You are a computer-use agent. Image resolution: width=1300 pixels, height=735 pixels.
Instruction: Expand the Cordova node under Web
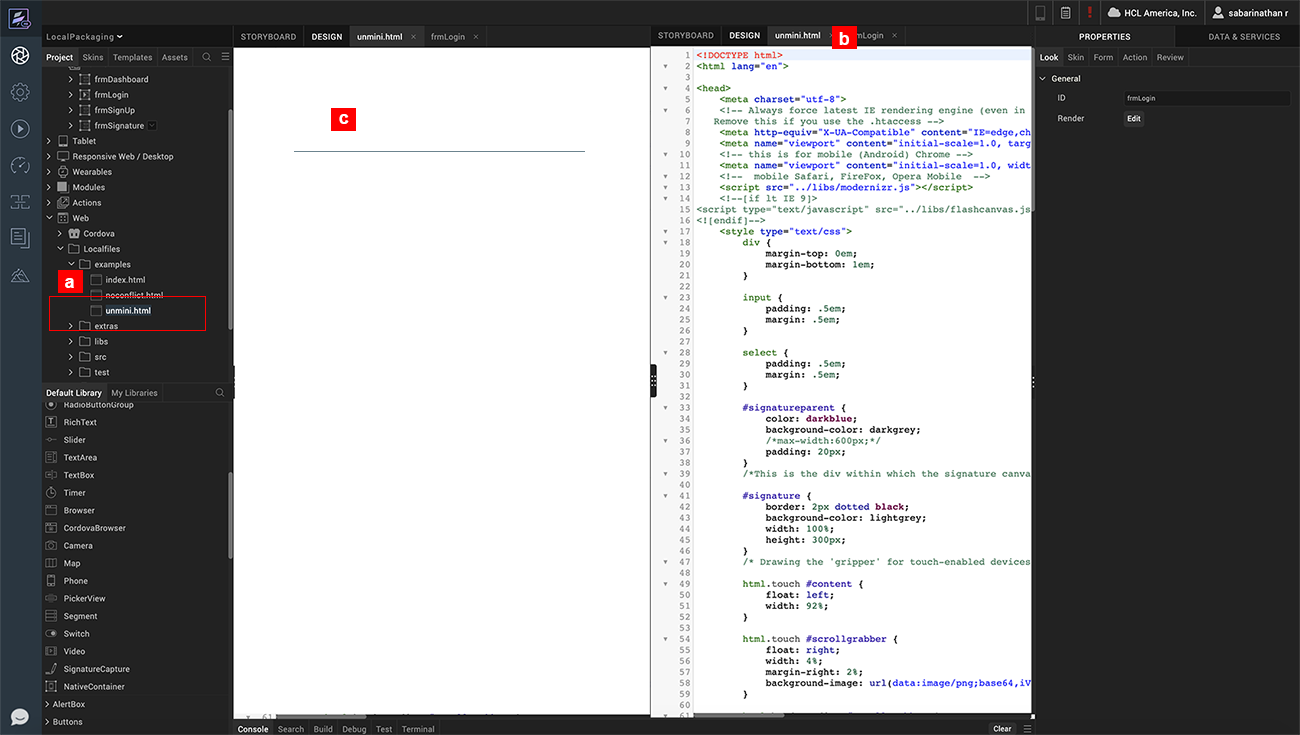(60, 234)
